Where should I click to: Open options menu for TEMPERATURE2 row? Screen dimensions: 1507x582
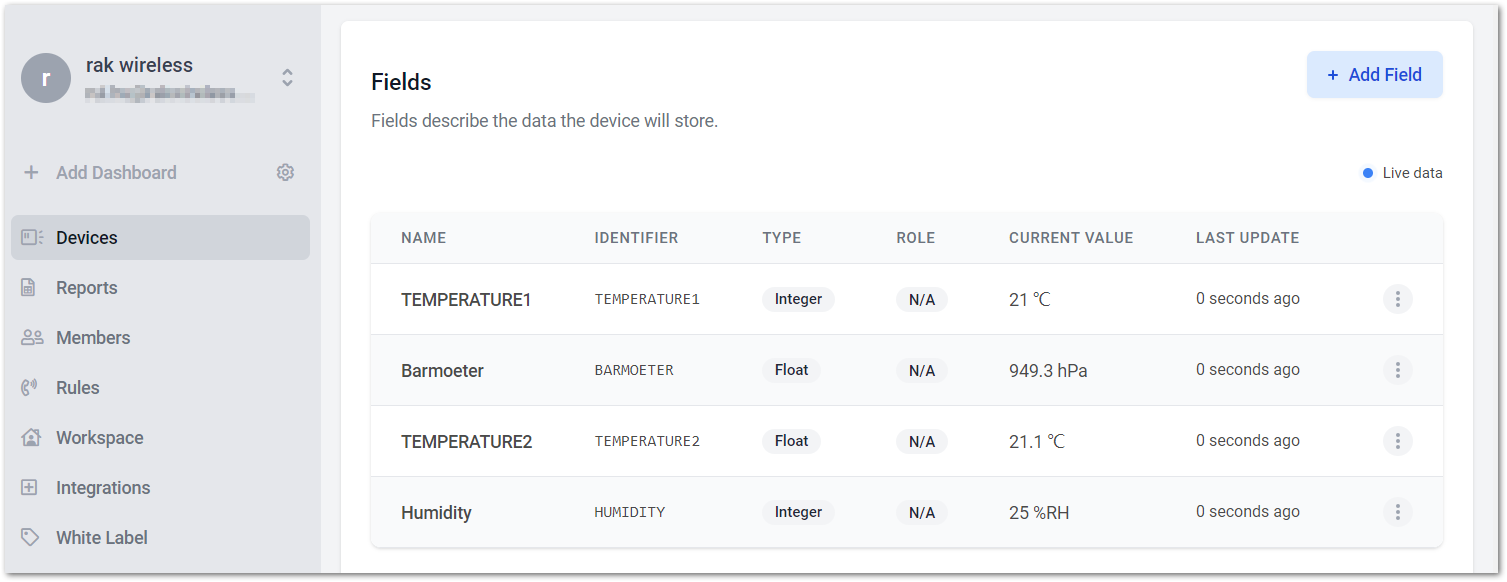click(x=1397, y=440)
